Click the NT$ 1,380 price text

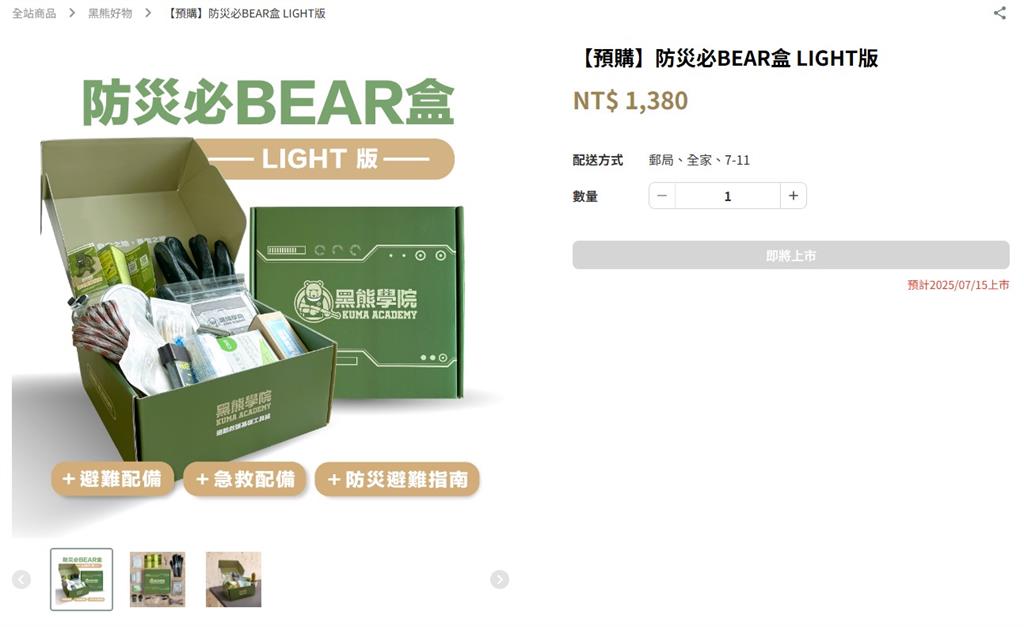pyautogui.click(x=630, y=101)
